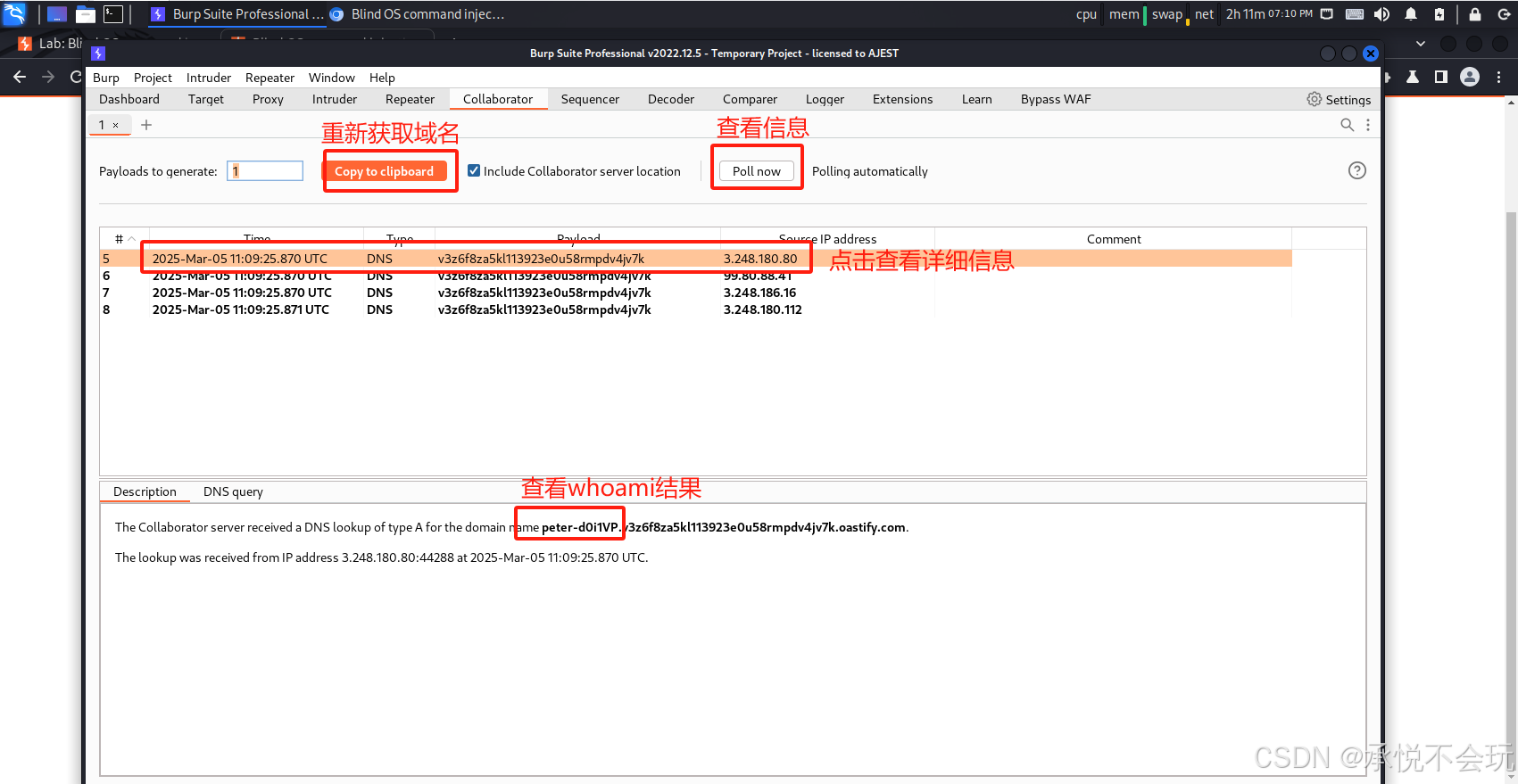Screen dimensions: 1518x784
Task: Open the DNS query detail tab
Action: [x=233, y=491]
